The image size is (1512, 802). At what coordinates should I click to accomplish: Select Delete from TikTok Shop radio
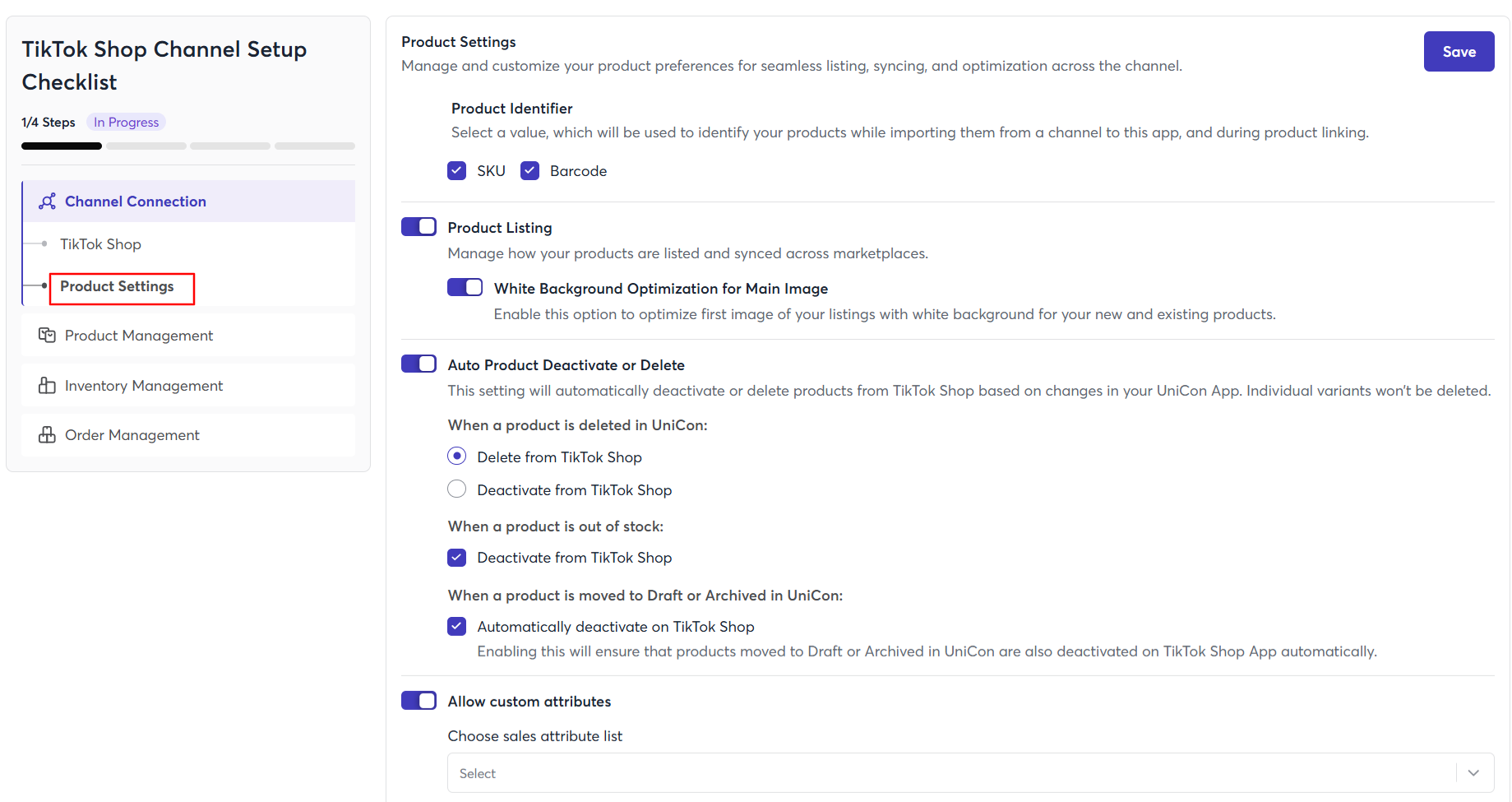[x=457, y=457]
